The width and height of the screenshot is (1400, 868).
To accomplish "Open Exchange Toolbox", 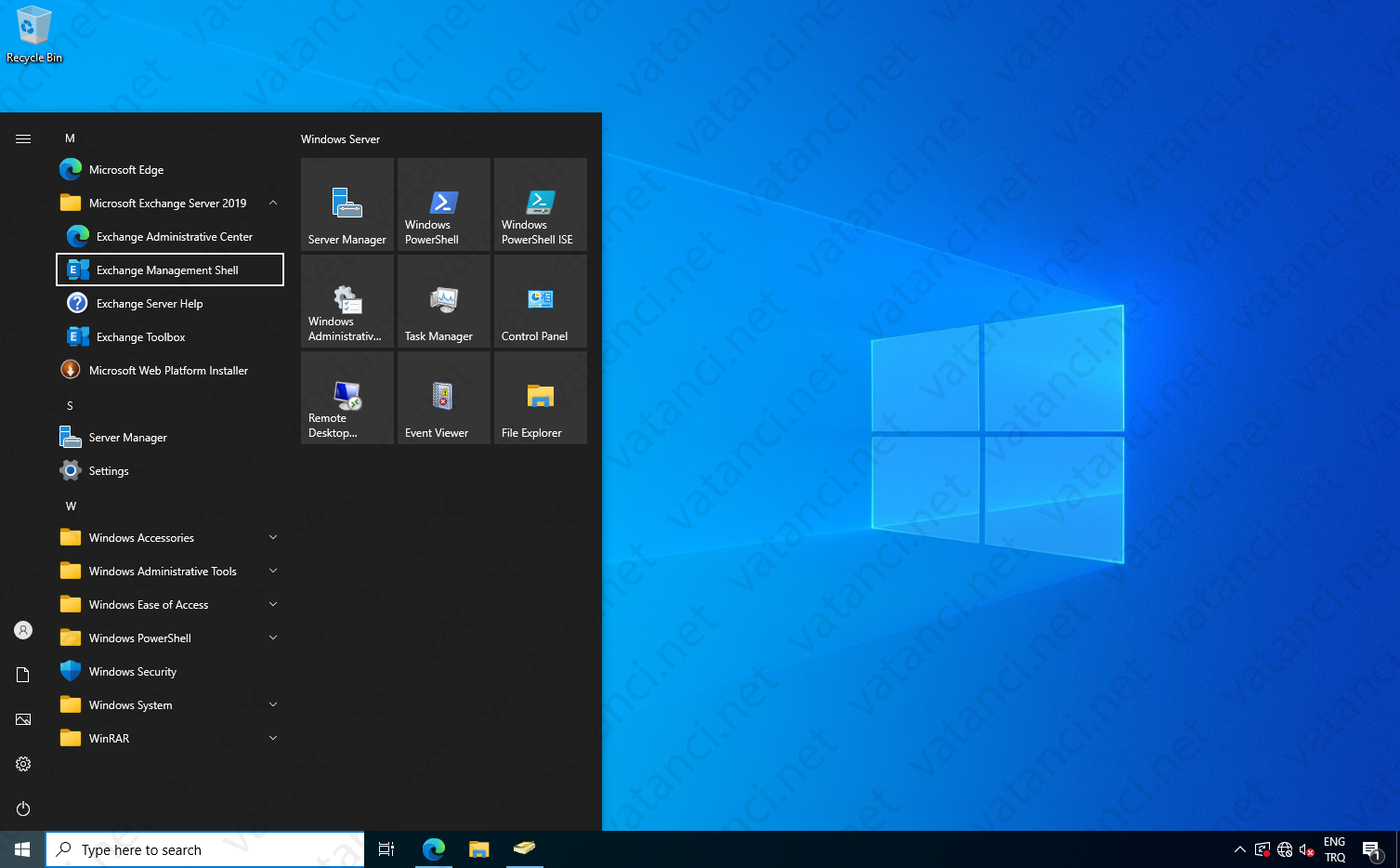I will pos(170,336).
